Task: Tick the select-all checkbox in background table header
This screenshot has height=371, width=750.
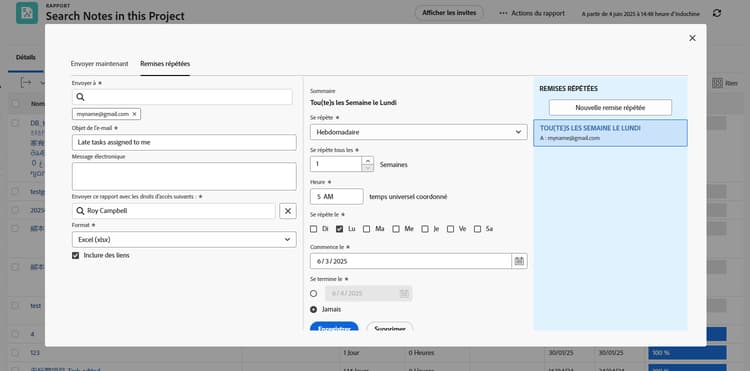Action: 15,103
